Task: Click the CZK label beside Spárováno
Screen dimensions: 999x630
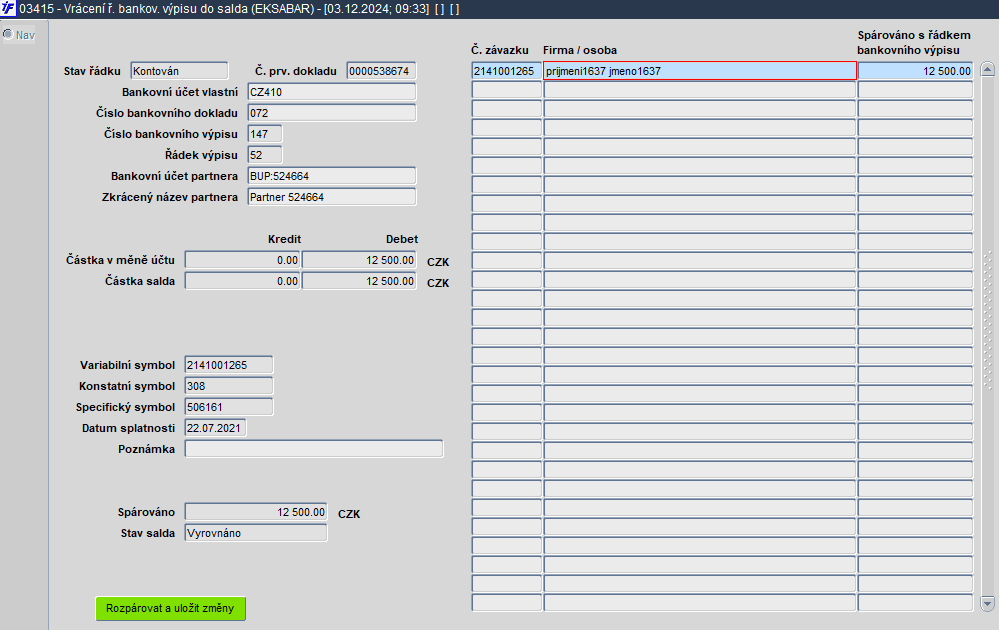Action: pos(349,513)
